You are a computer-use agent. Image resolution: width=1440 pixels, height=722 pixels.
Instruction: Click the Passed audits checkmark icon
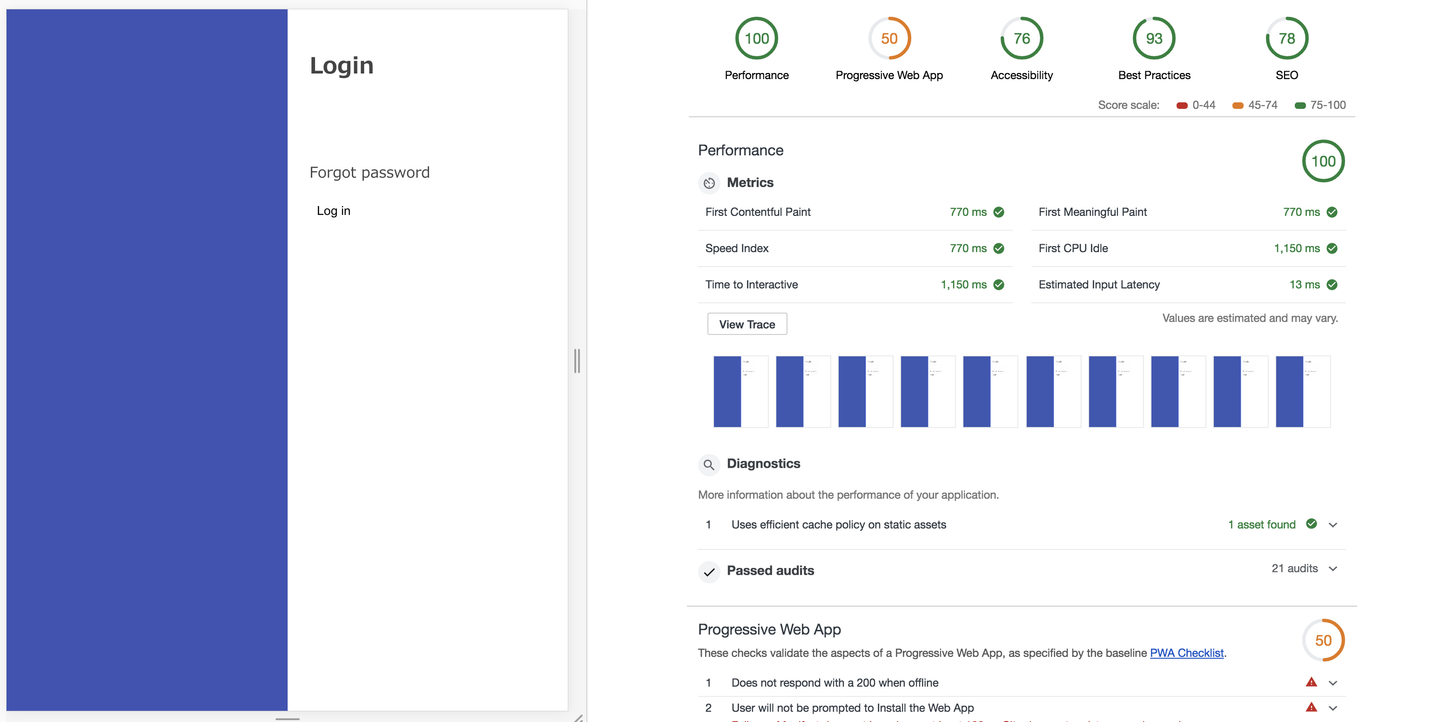709,572
